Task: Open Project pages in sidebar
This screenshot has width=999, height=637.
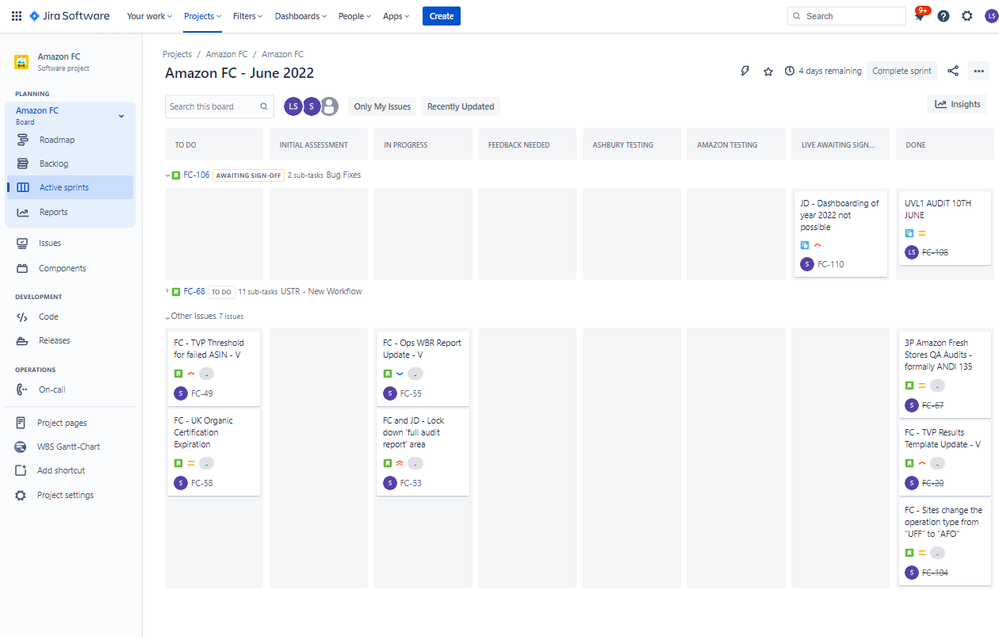Action: coord(70,422)
